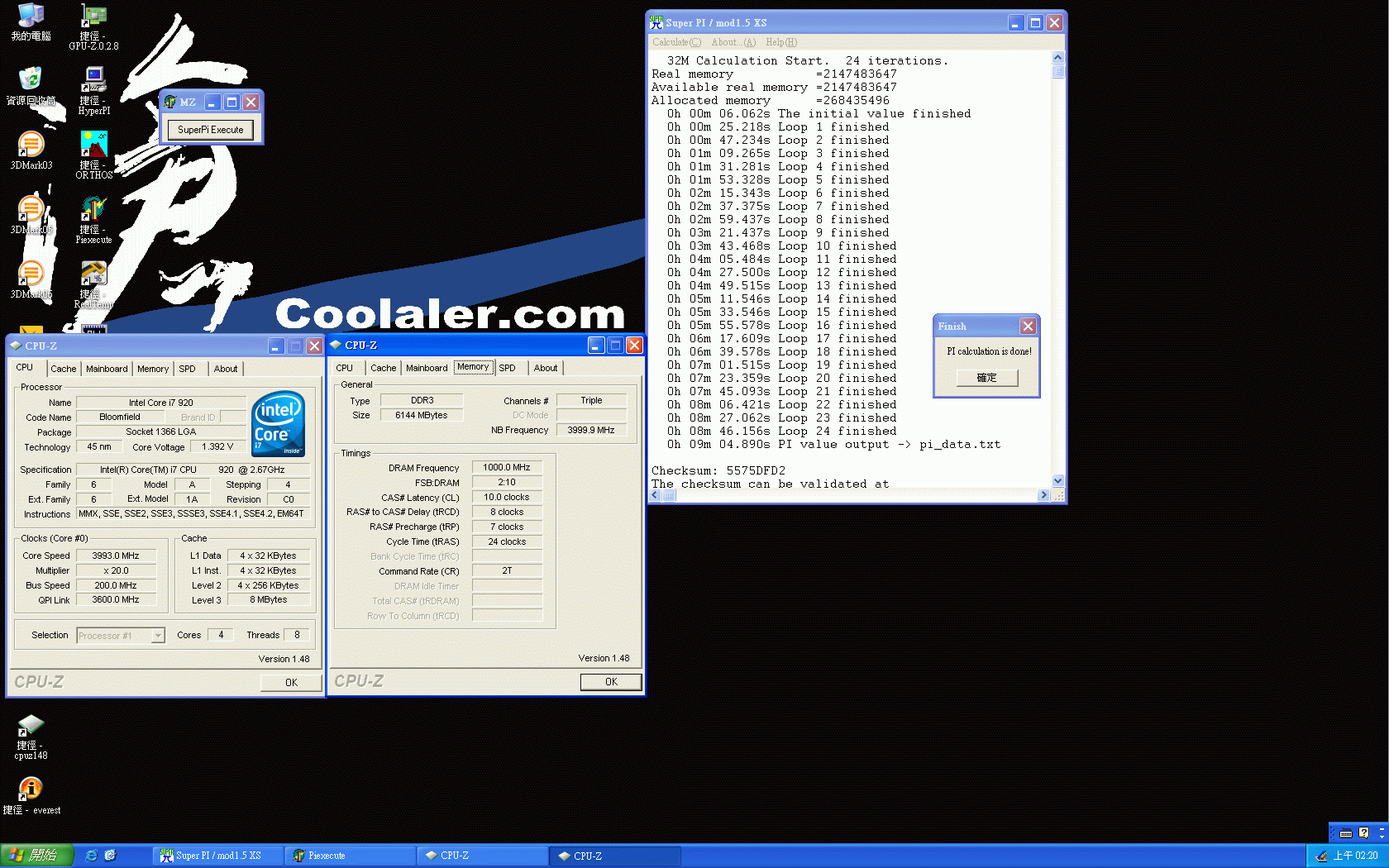
Task: Open the Calculate menu in Super PI
Action: tap(676, 42)
